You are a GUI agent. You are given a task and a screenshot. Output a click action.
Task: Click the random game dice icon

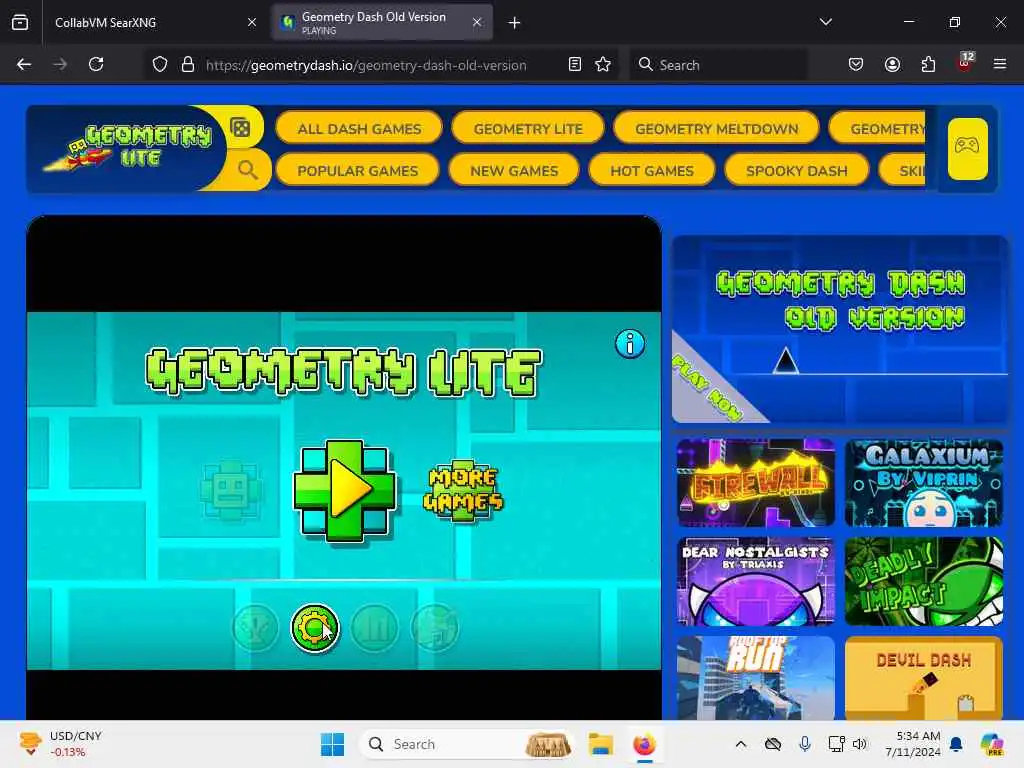(x=240, y=127)
